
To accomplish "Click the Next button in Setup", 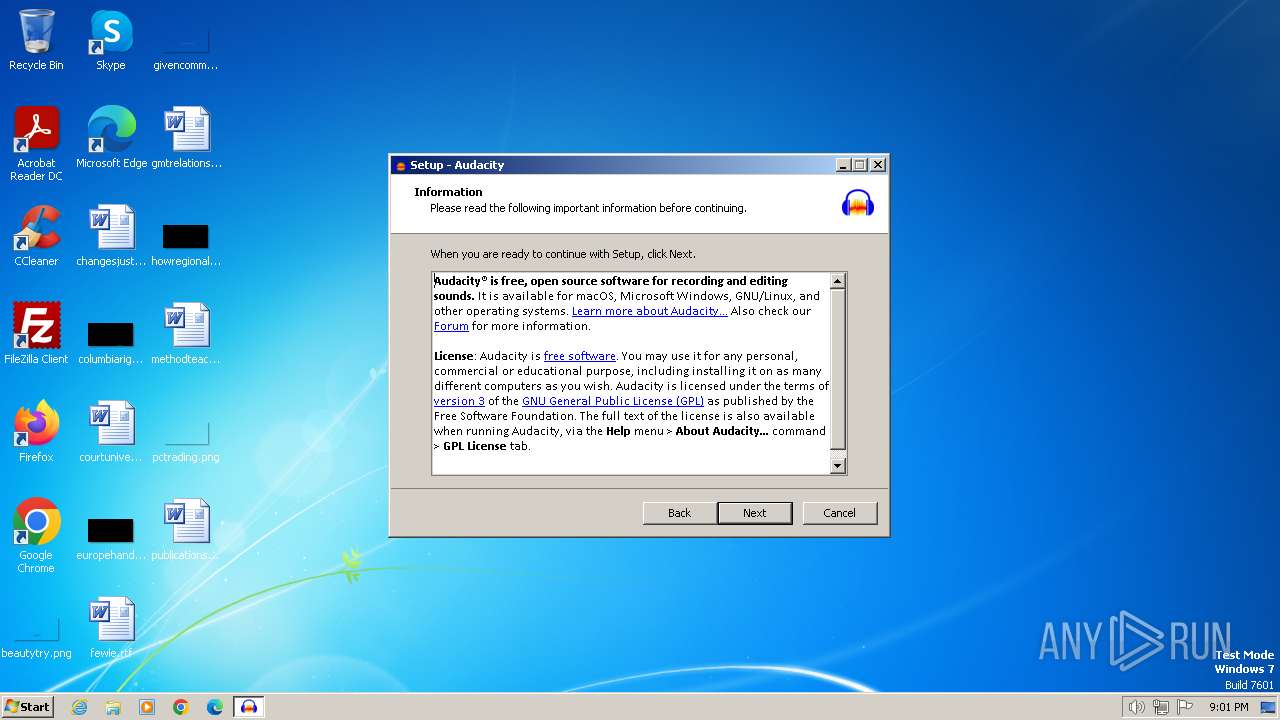I will click(755, 513).
